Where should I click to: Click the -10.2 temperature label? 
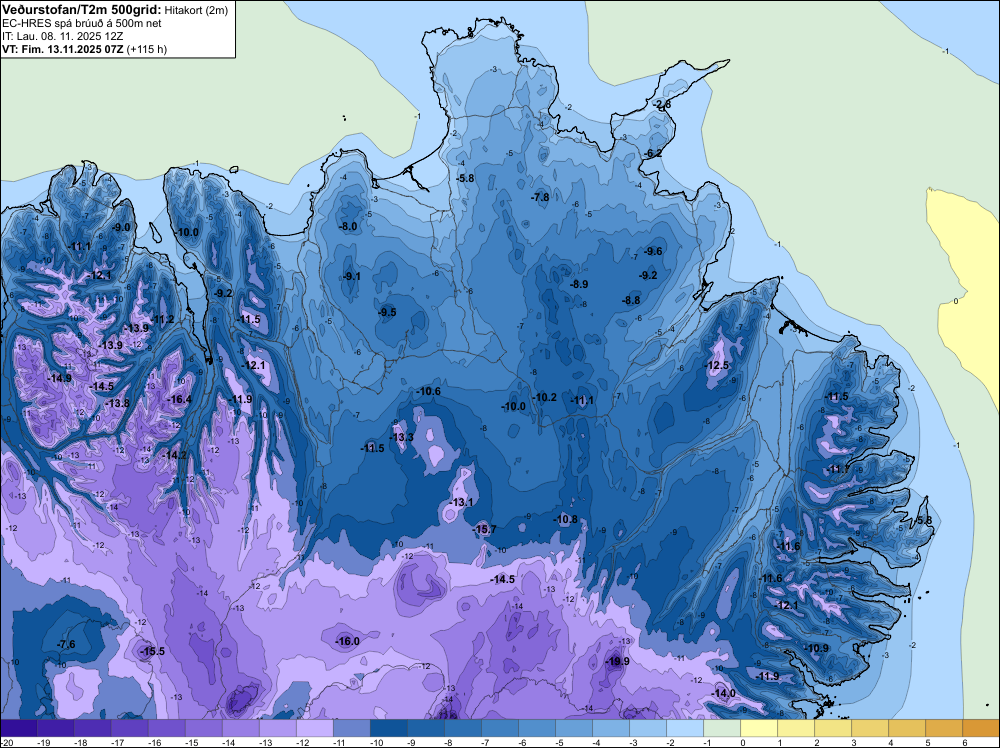tap(544, 397)
